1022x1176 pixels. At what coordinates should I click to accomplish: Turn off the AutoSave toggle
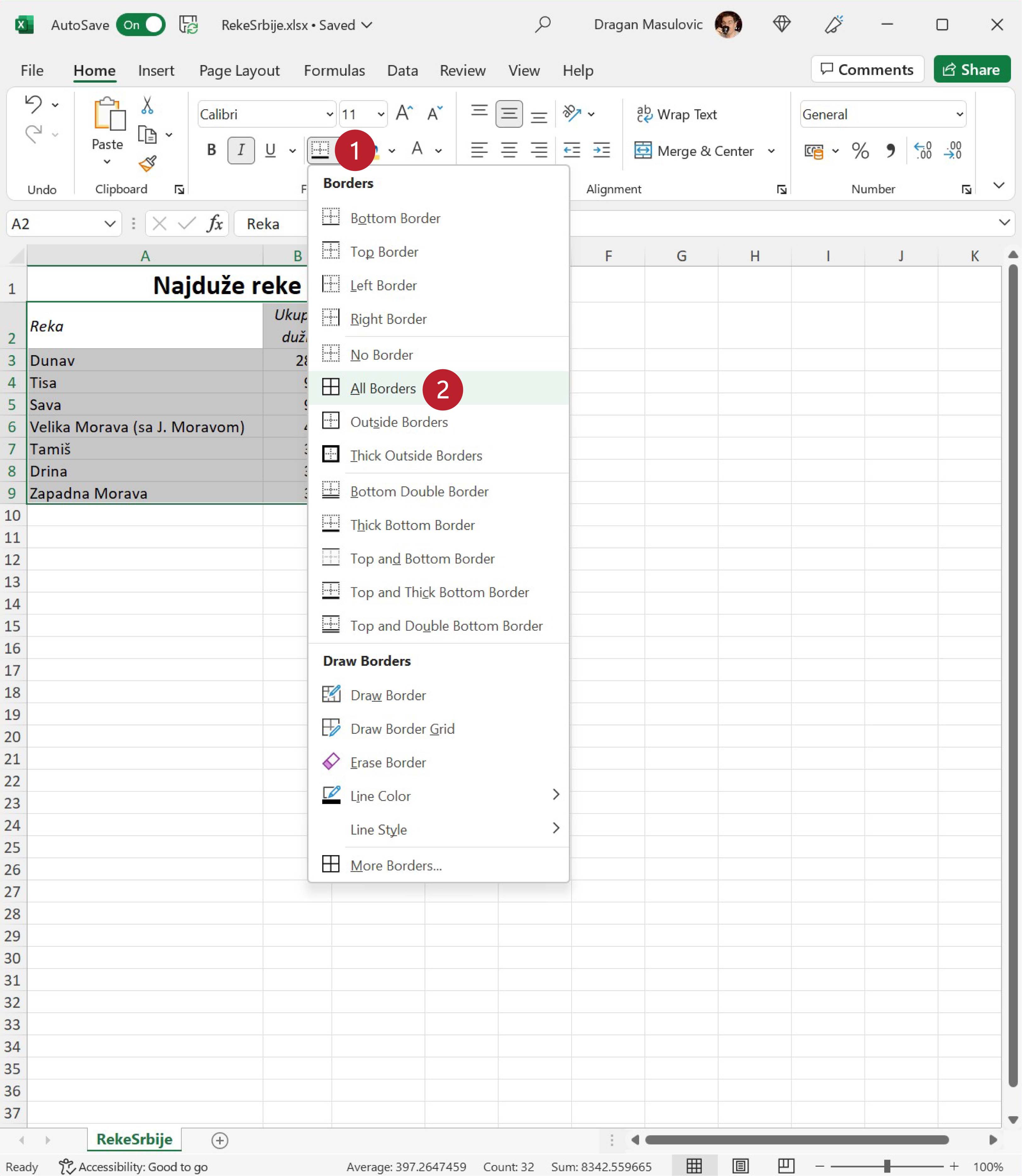141,25
